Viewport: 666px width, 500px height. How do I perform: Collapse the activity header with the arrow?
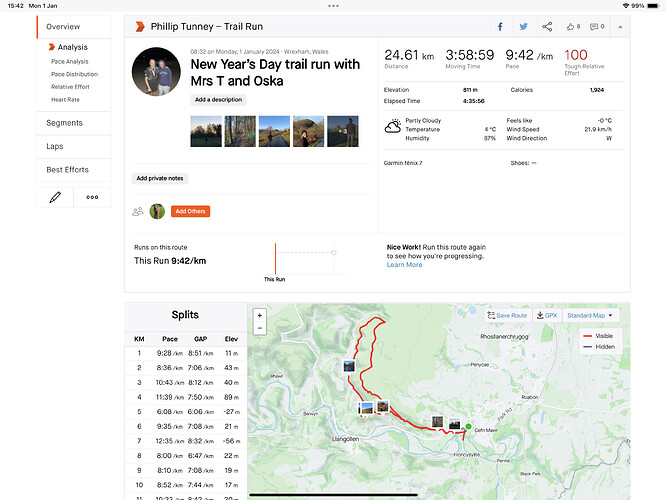click(620, 27)
